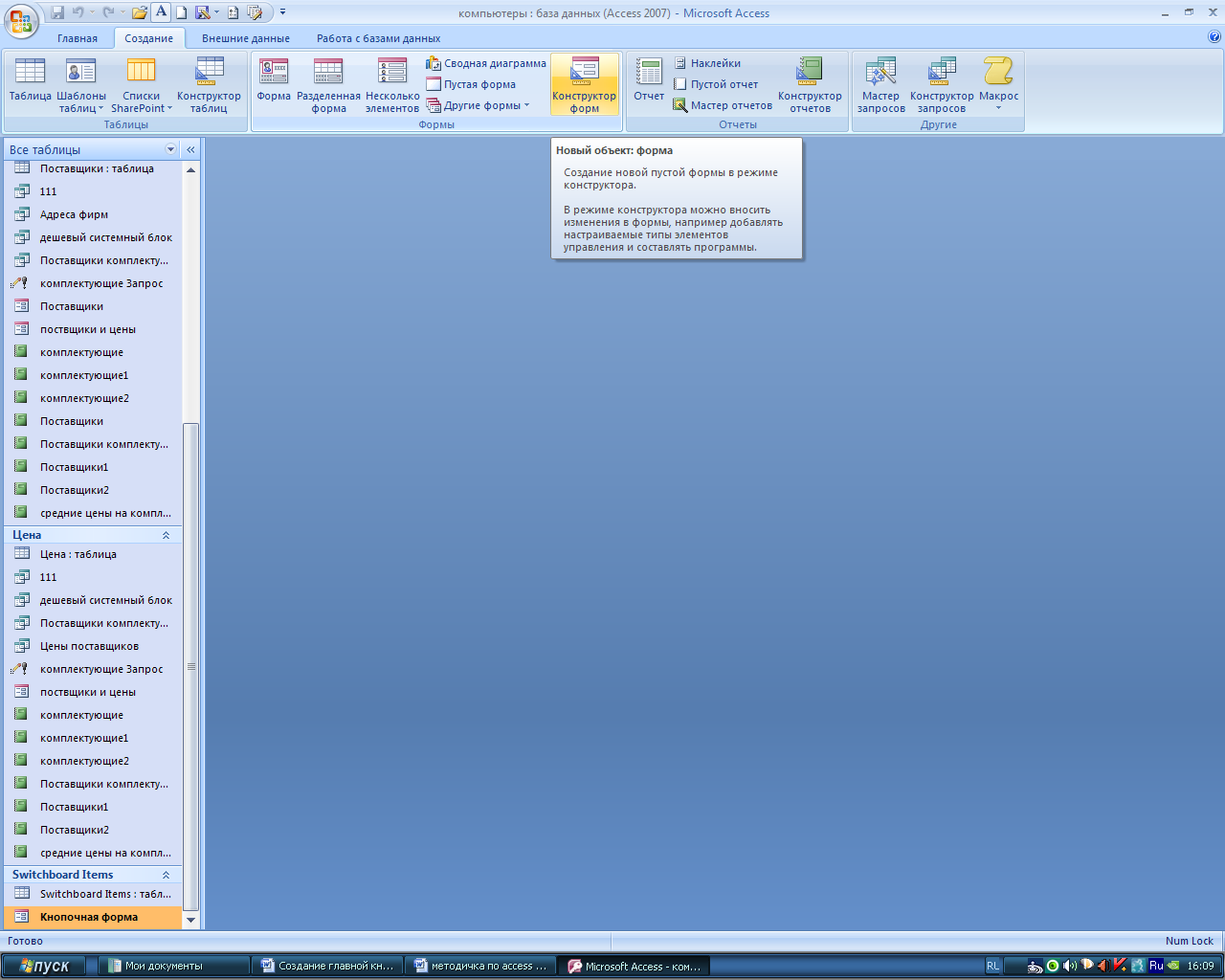Select 'поствщики и цены' under Цена group
Screen dimensions: 1225x980
pos(93,692)
